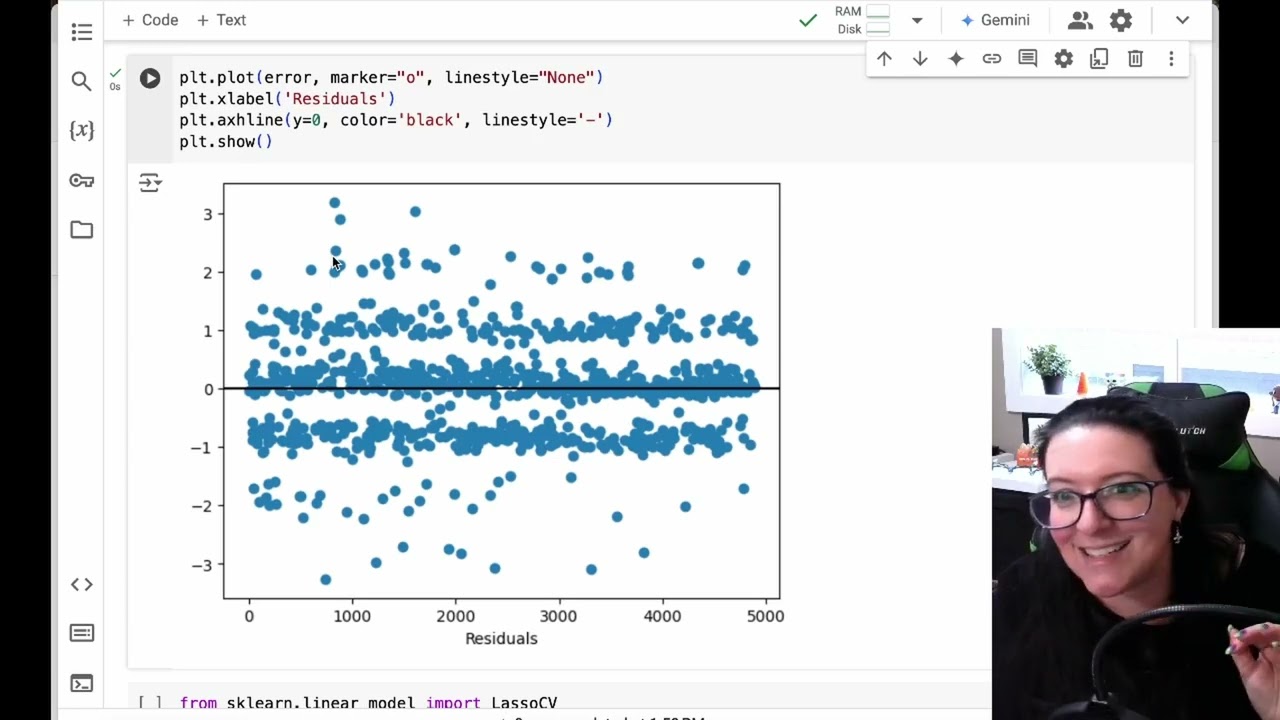The image size is (1280, 720).
Task: Run the plt.plot cell
Action: [x=150, y=78]
